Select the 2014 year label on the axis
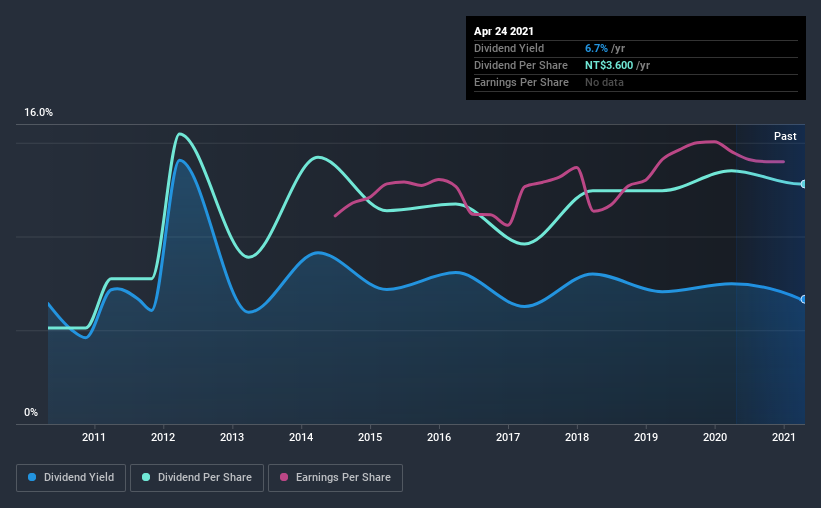Image resolution: width=821 pixels, height=508 pixels. click(x=301, y=437)
